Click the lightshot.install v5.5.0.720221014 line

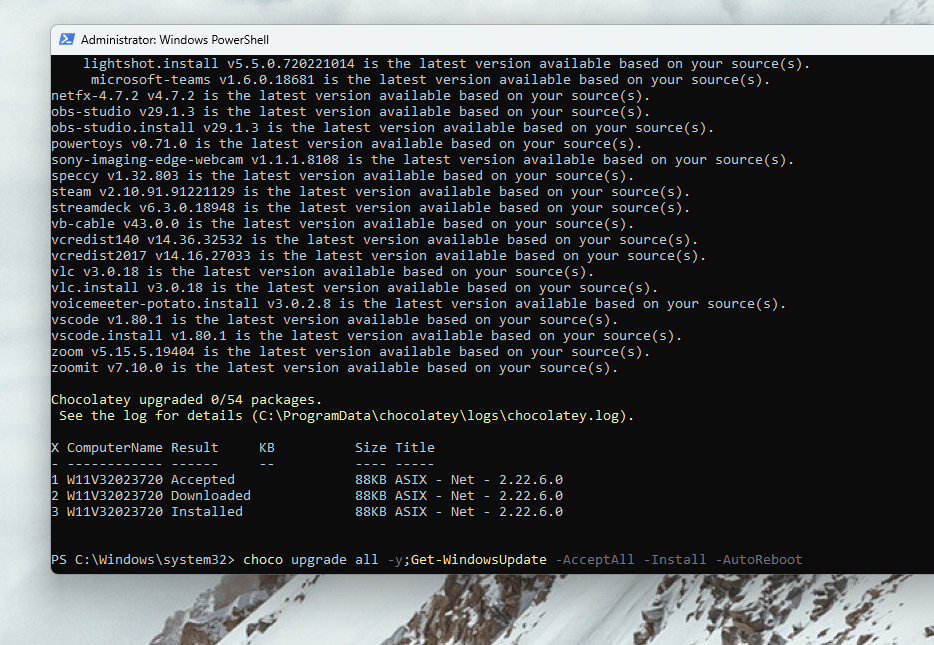(446, 64)
